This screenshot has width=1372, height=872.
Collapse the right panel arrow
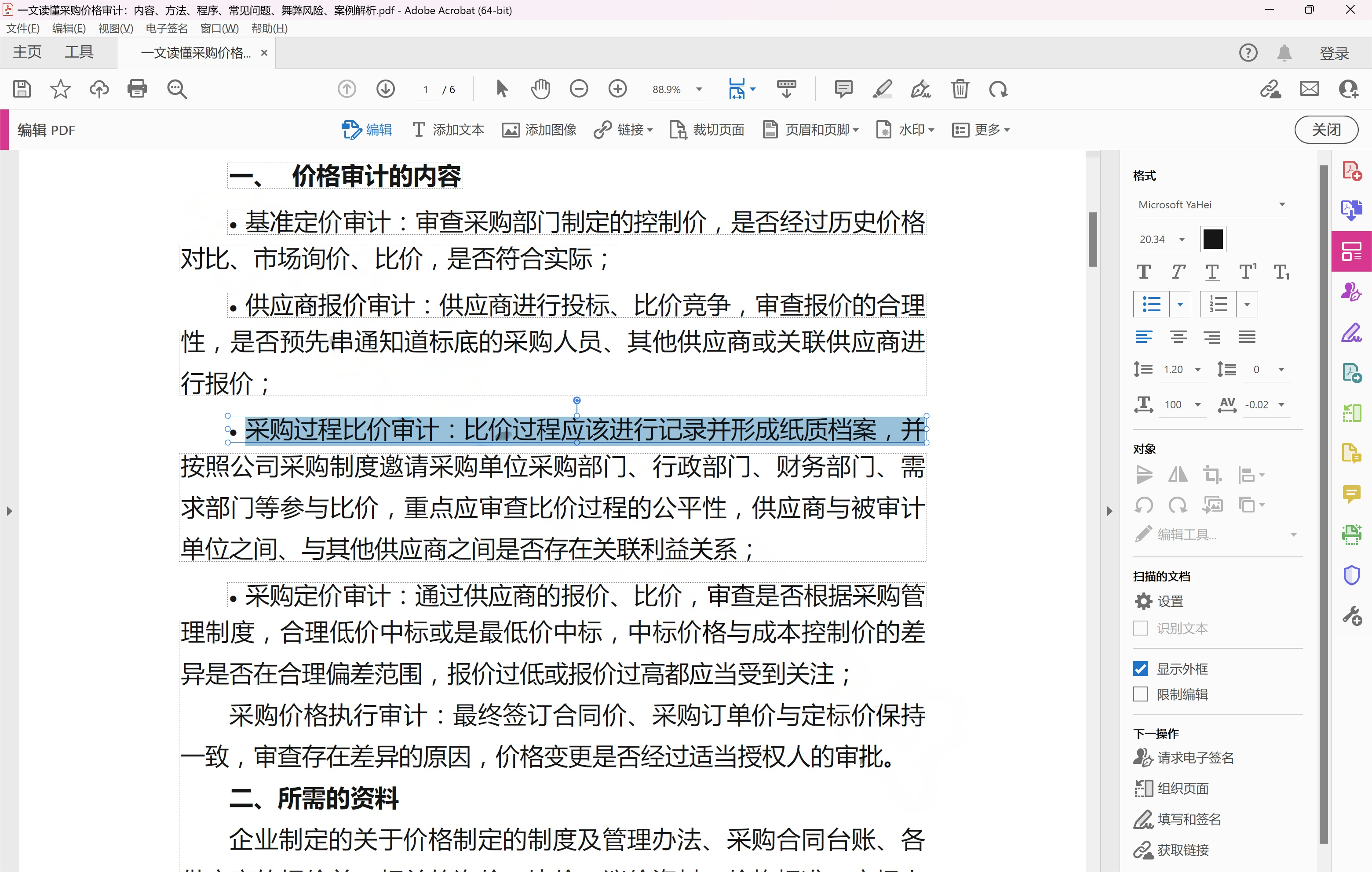click(1109, 511)
